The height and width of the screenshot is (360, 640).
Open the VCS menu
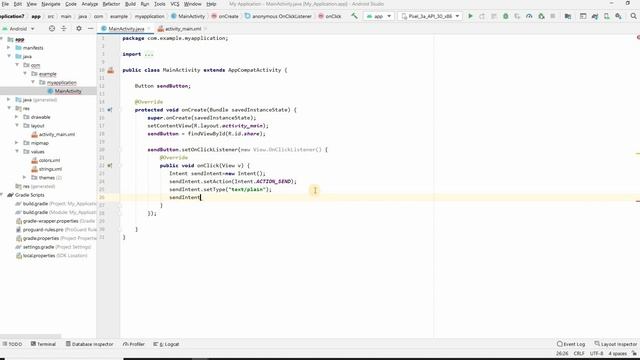[x=175, y=4]
